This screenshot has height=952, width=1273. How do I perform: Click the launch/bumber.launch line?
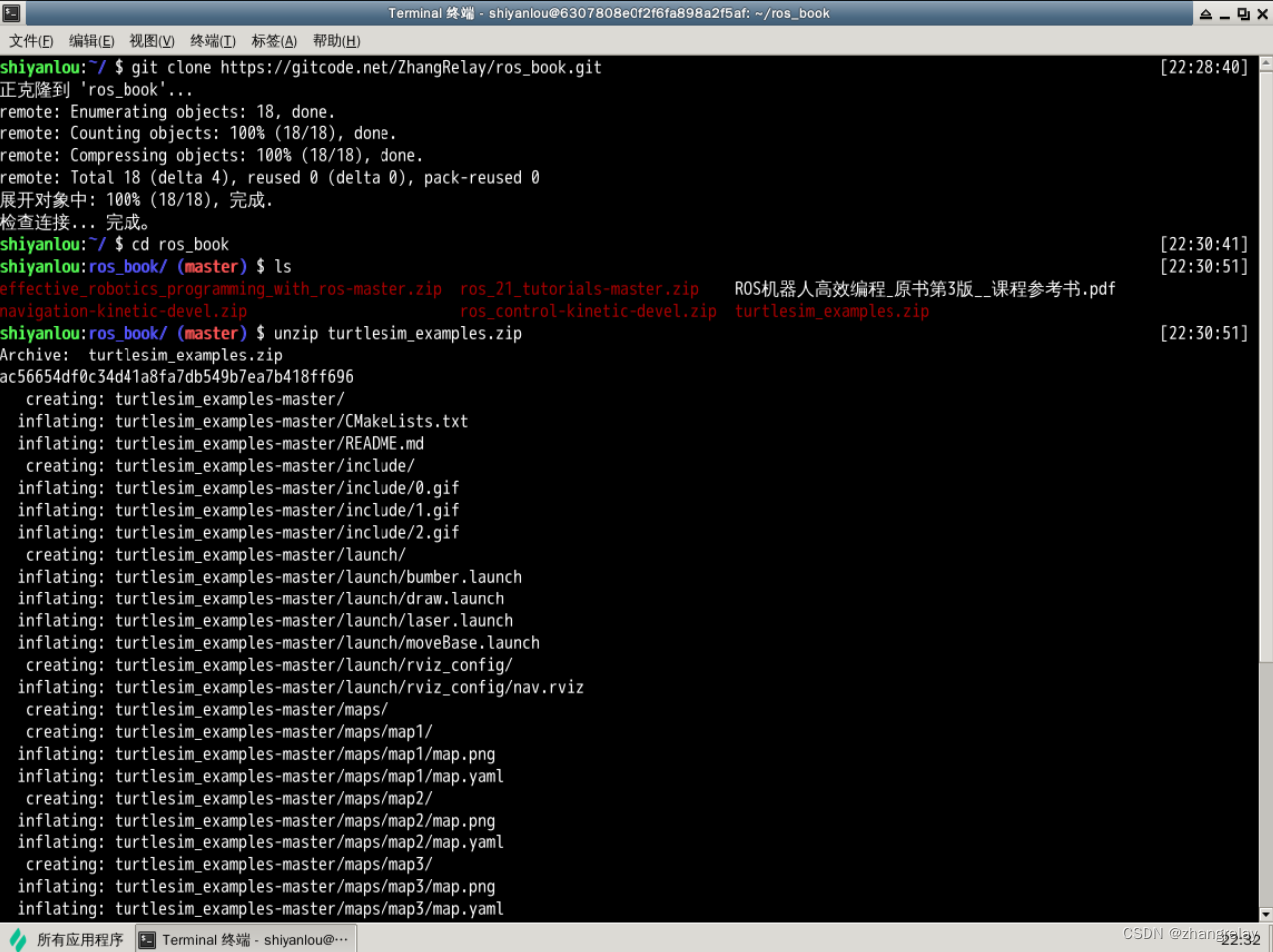[x=269, y=577]
